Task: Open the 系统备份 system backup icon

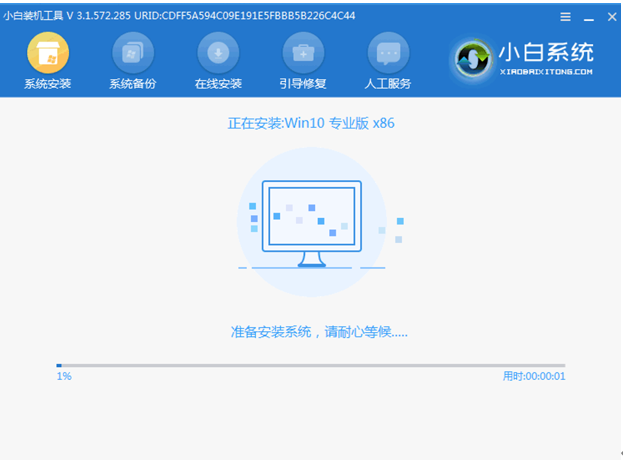Action: pyautogui.click(x=133, y=52)
